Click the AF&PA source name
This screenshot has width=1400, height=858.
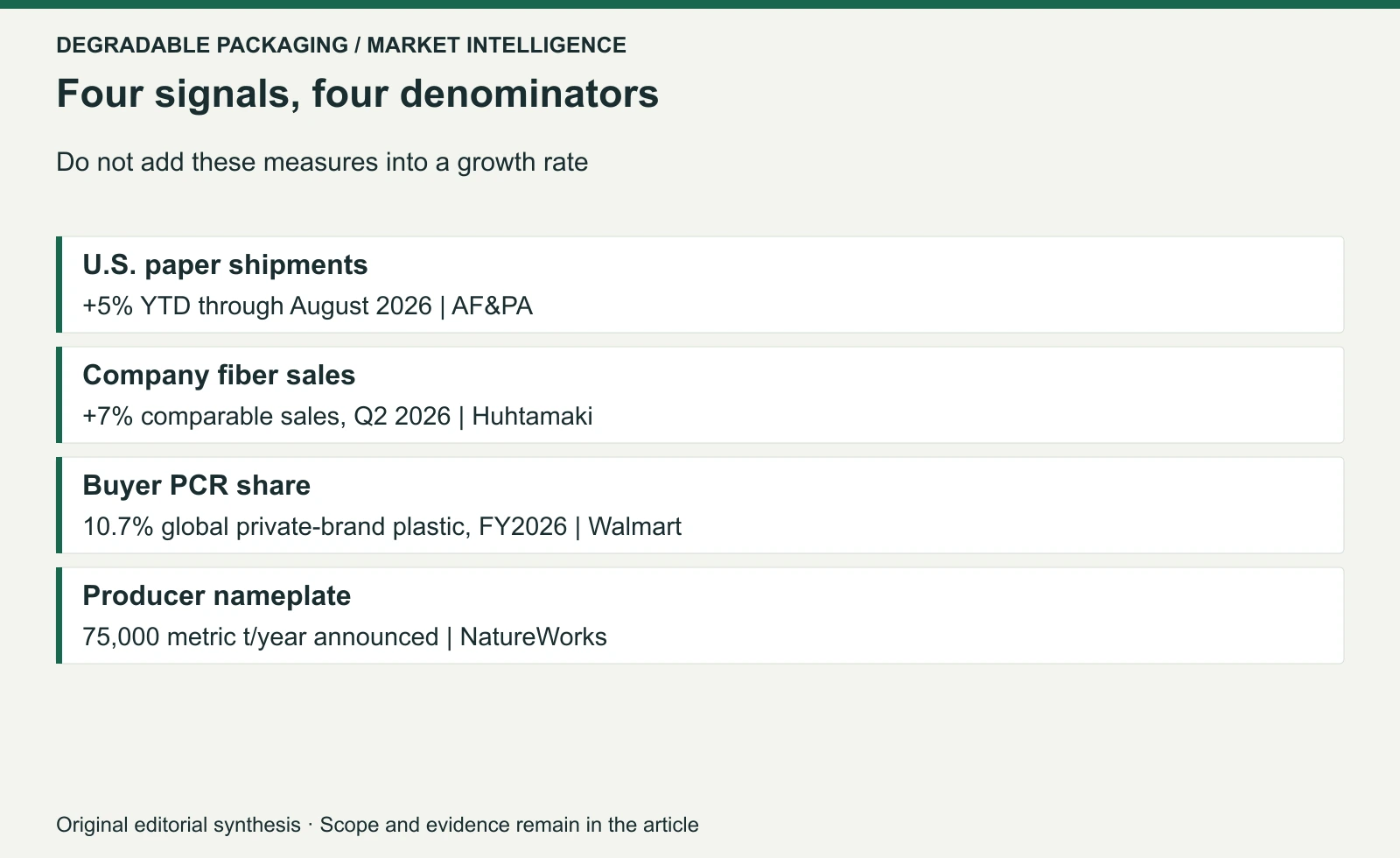(x=492, y=306)
